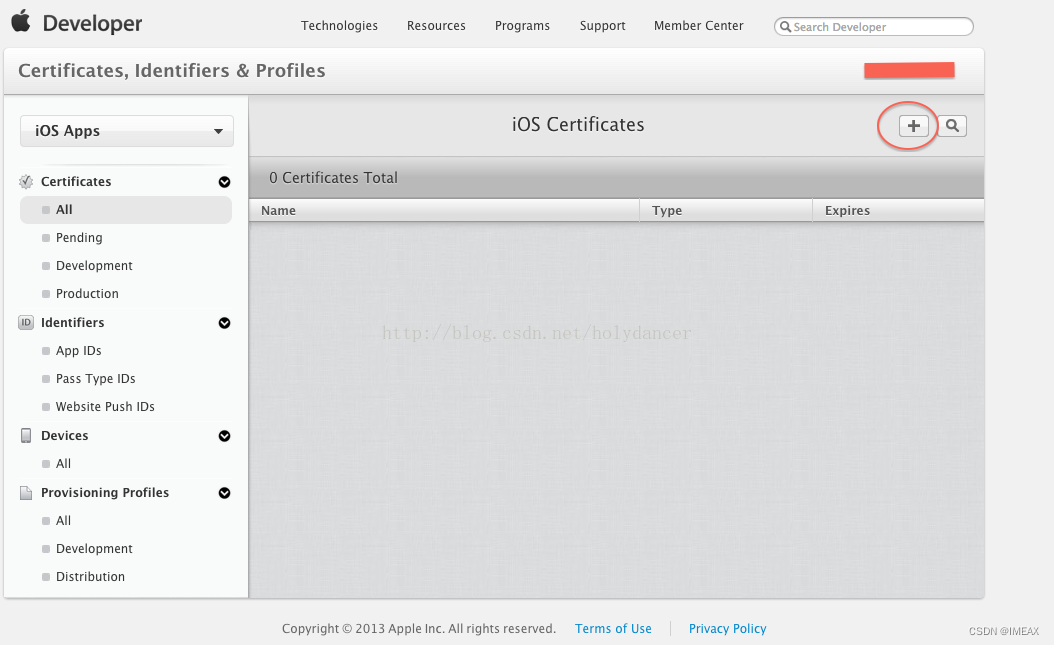Go to Member Center
This screenshot has height=645, width=1054.
tap(698, 26)
